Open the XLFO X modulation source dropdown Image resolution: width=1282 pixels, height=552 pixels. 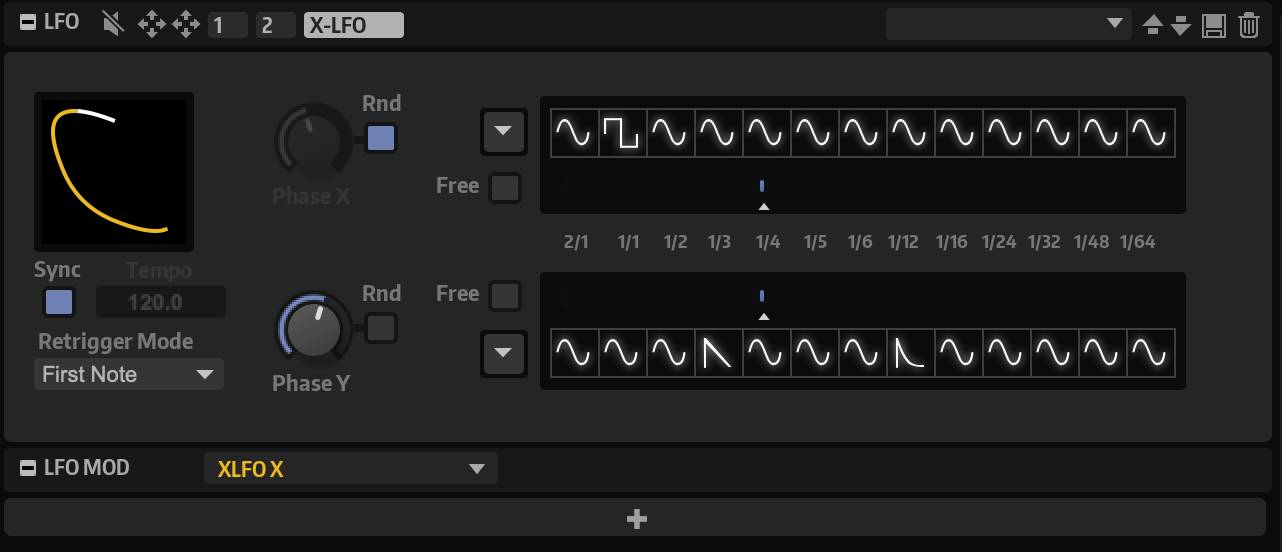350,469
